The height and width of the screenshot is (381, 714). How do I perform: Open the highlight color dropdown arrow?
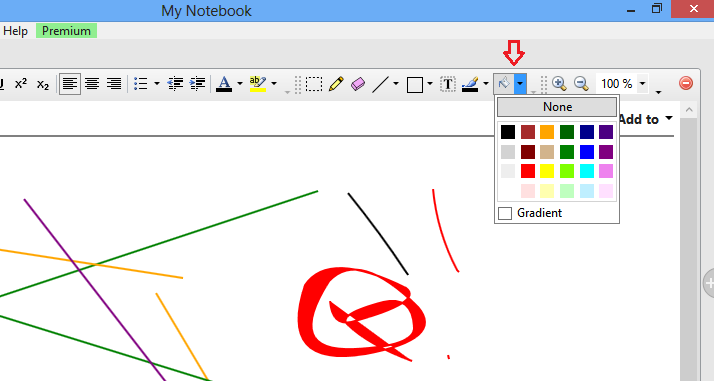pyautogui.click(x=274, y=84)
